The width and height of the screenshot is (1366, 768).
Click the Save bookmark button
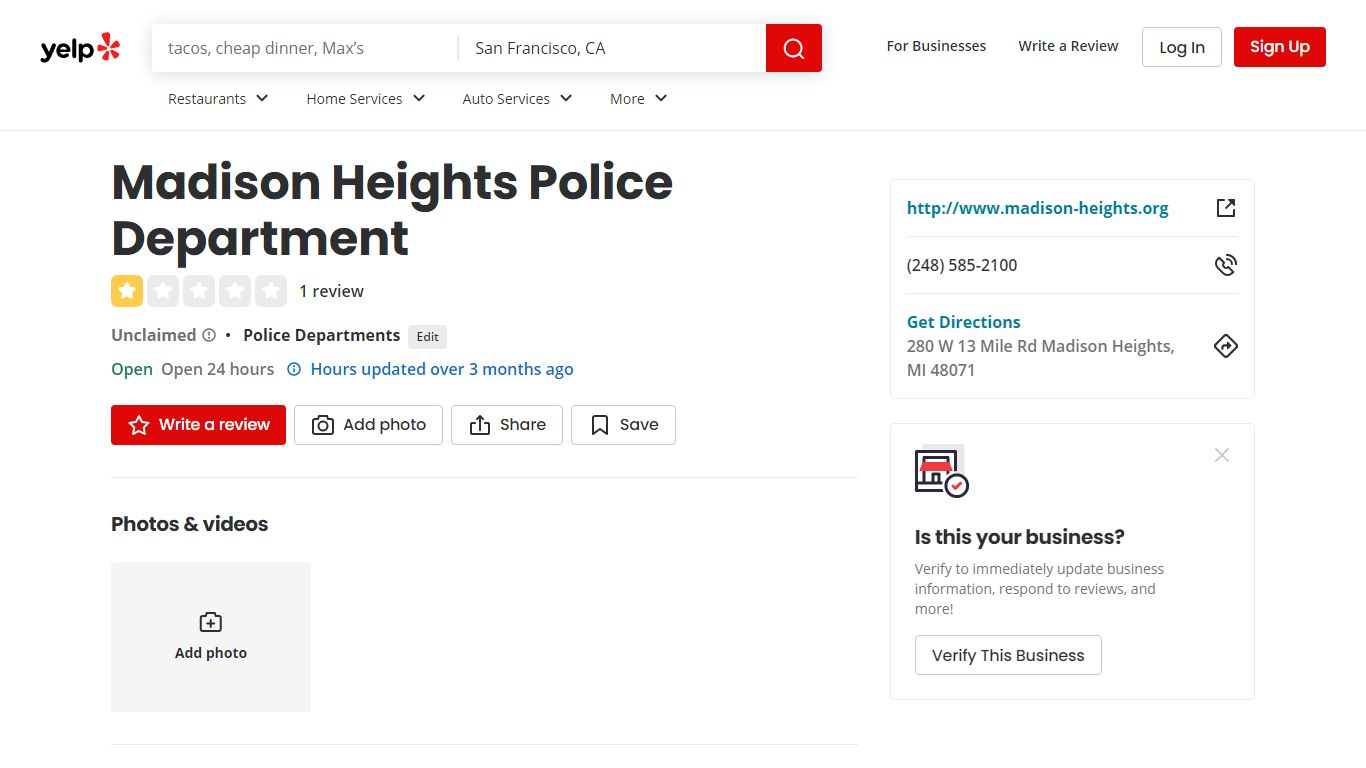point(623,425)
